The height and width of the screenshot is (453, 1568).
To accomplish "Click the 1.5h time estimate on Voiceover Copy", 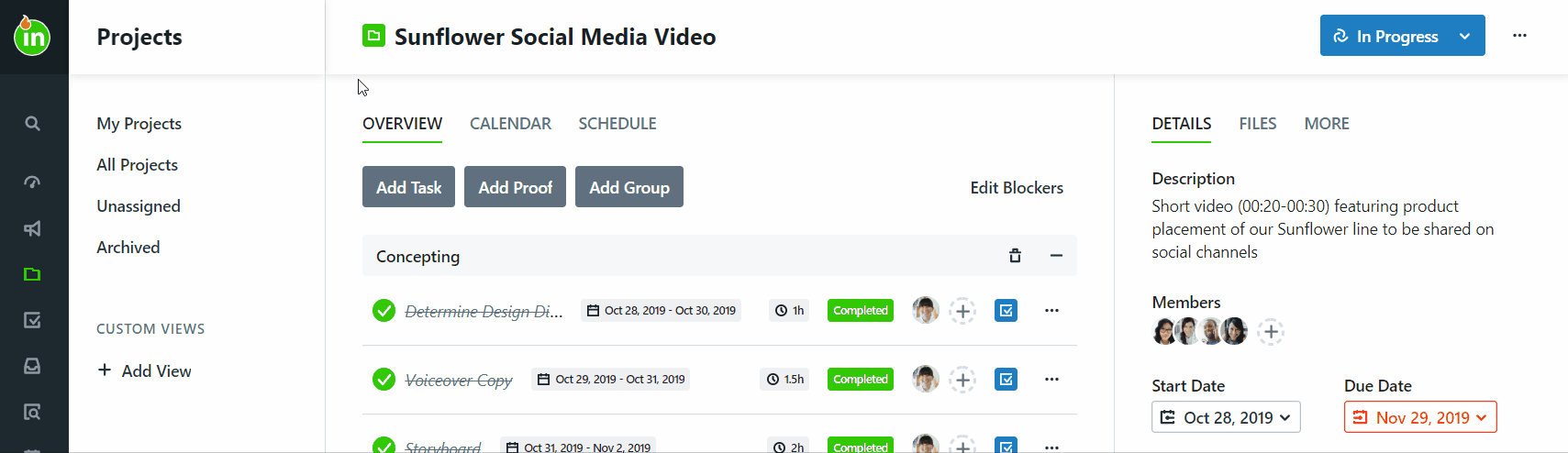I will (784, 380).
